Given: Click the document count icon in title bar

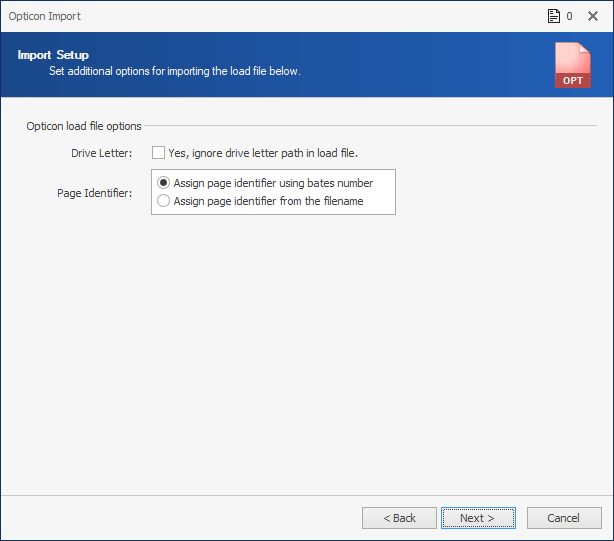Looking at the screenshot, I should pyautogui.click(x=553, y=16).
